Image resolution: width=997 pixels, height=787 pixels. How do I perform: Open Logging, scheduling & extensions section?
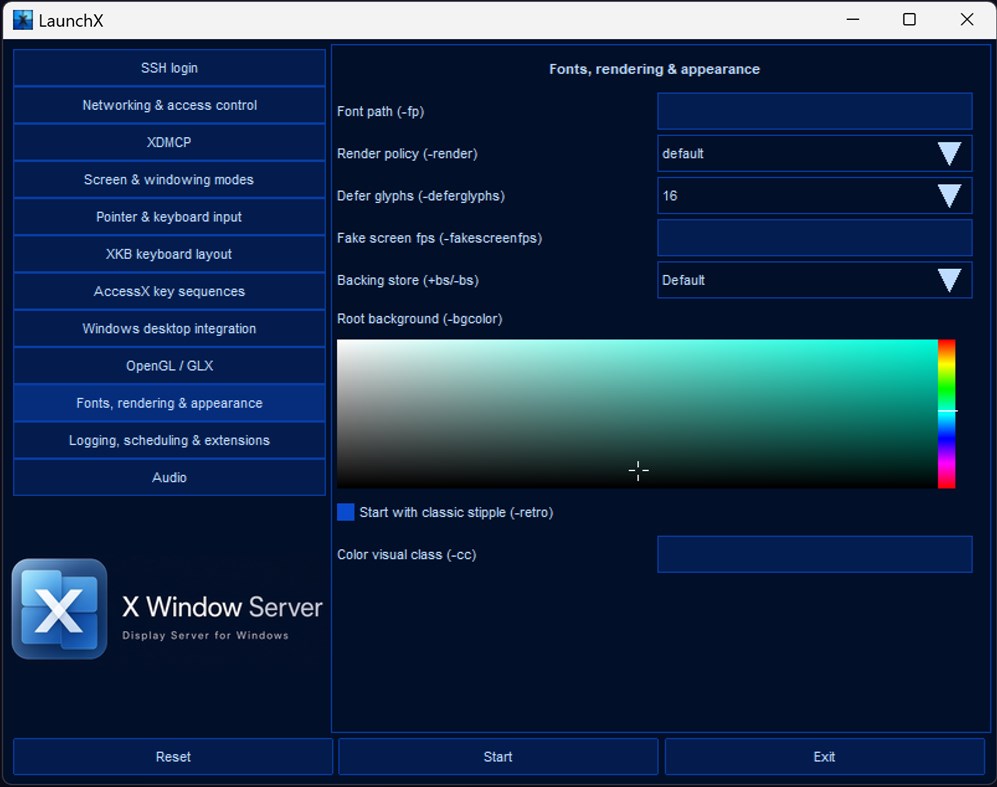tap(169, 440)
